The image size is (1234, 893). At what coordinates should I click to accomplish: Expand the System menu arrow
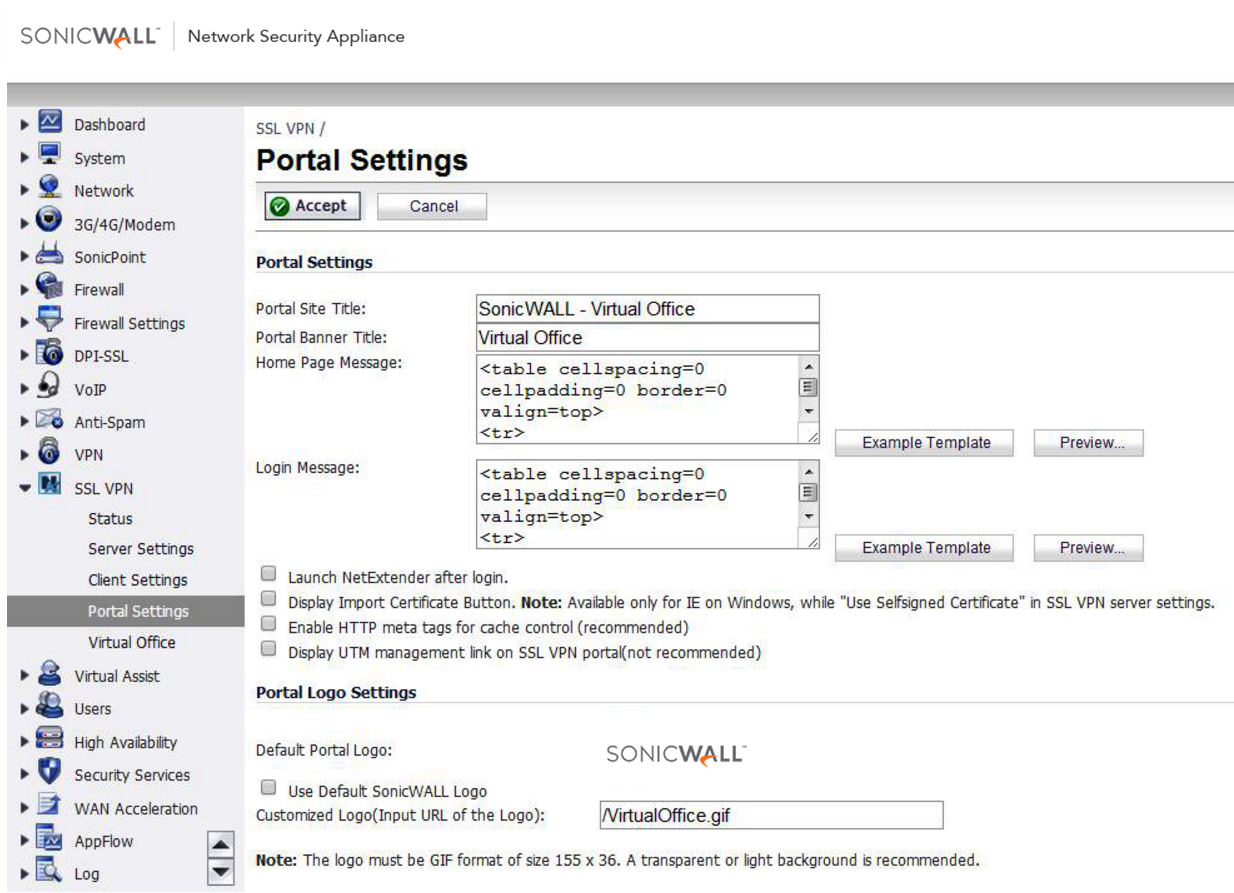click(x=24, y=158)
